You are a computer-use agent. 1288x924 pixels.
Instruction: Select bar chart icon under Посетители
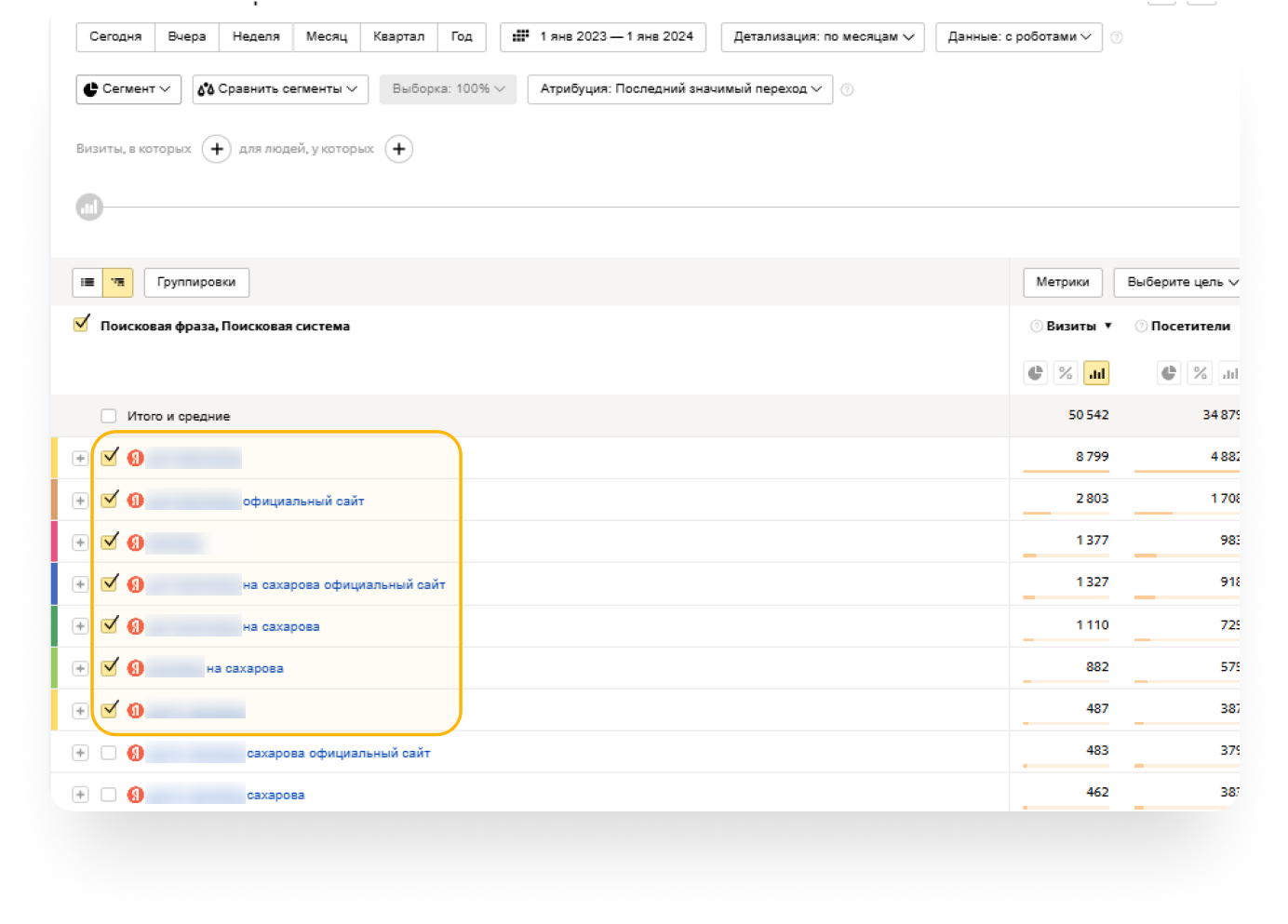[1230, 373]
